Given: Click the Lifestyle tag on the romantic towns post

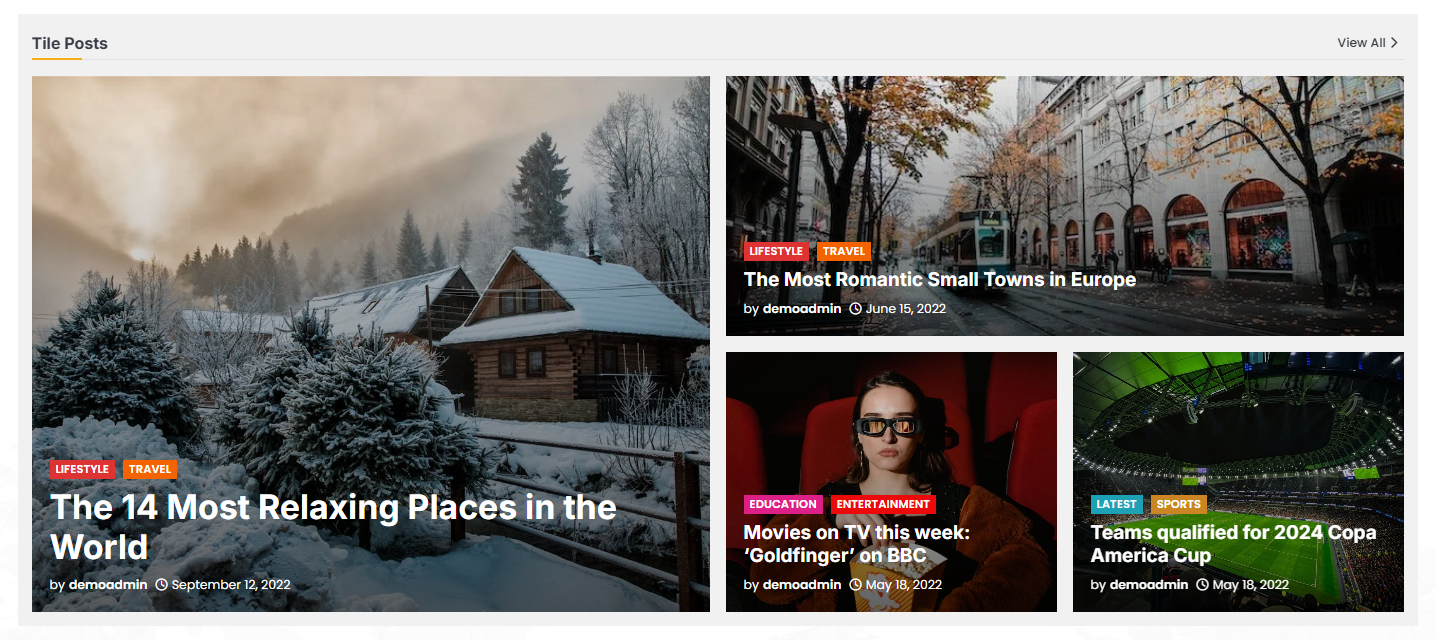Looking at the screenshot, I should coord(777,251).
